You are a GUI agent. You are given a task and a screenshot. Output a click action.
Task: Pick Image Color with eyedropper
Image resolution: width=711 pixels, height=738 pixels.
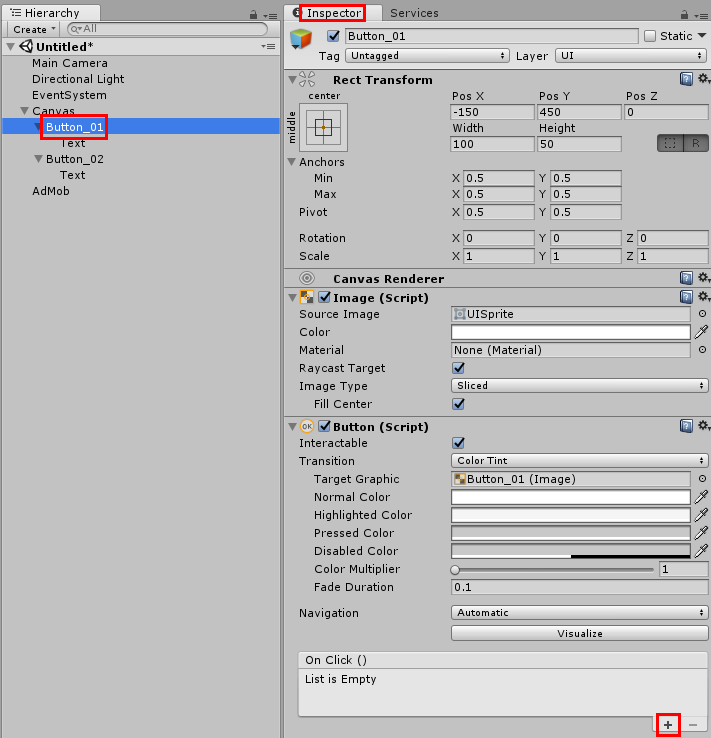tap(701, 332)
